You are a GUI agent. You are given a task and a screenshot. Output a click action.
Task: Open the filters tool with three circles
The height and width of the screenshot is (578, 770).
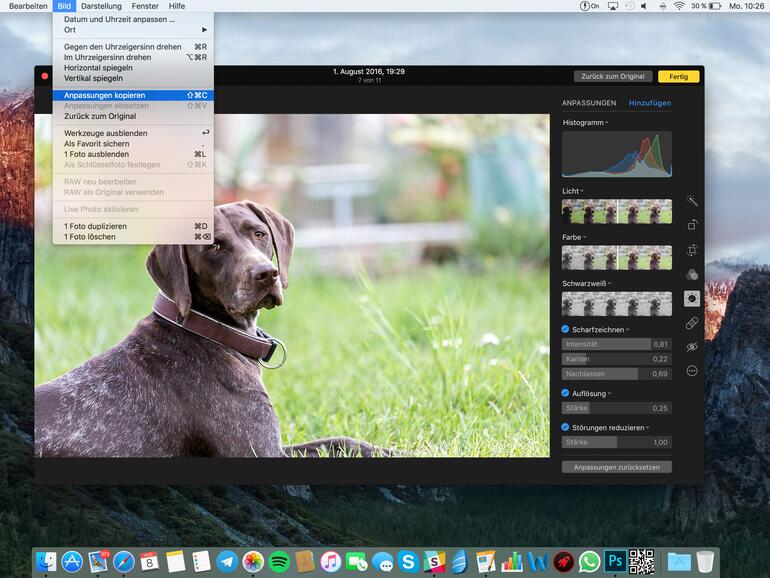692,274
